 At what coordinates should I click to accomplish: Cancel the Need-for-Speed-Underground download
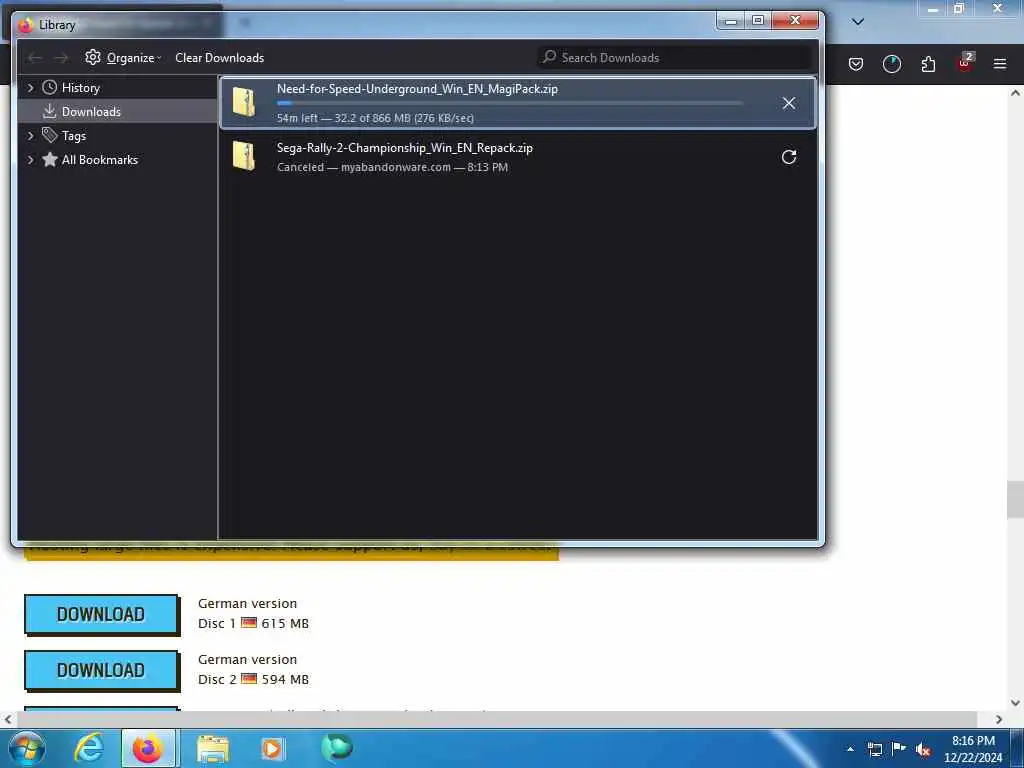click(x=788, y=103)
